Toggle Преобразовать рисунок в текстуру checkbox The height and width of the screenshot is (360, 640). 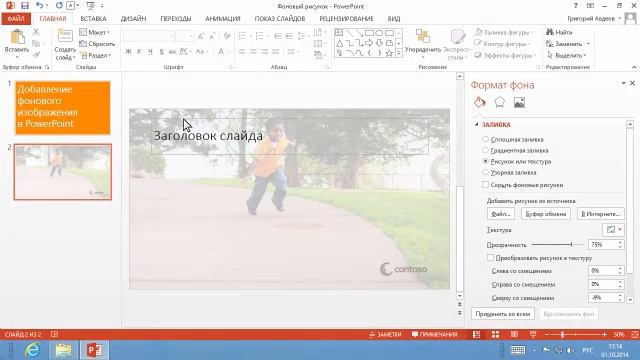point(490,258)
